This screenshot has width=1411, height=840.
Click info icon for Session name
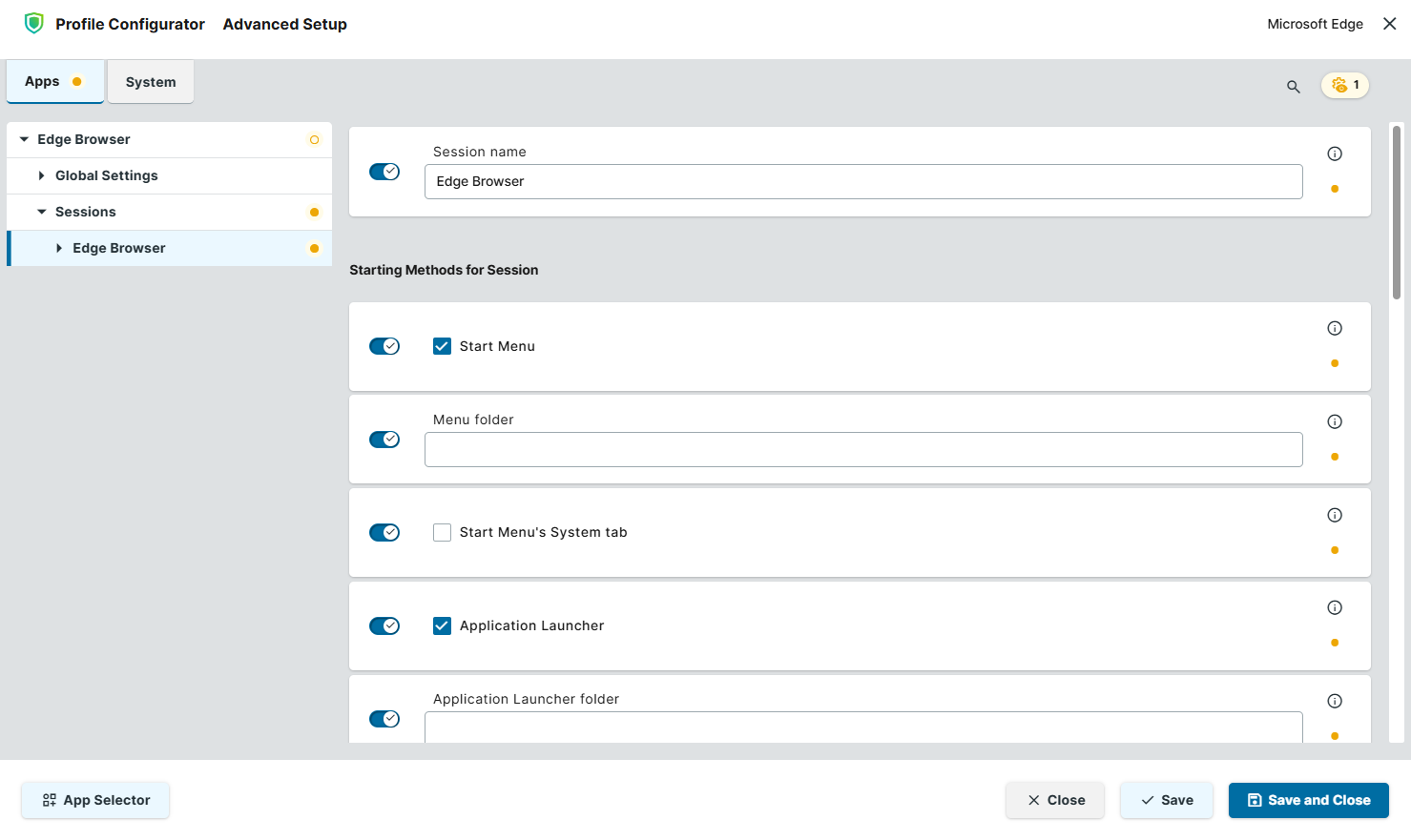tap(1334, 154)
